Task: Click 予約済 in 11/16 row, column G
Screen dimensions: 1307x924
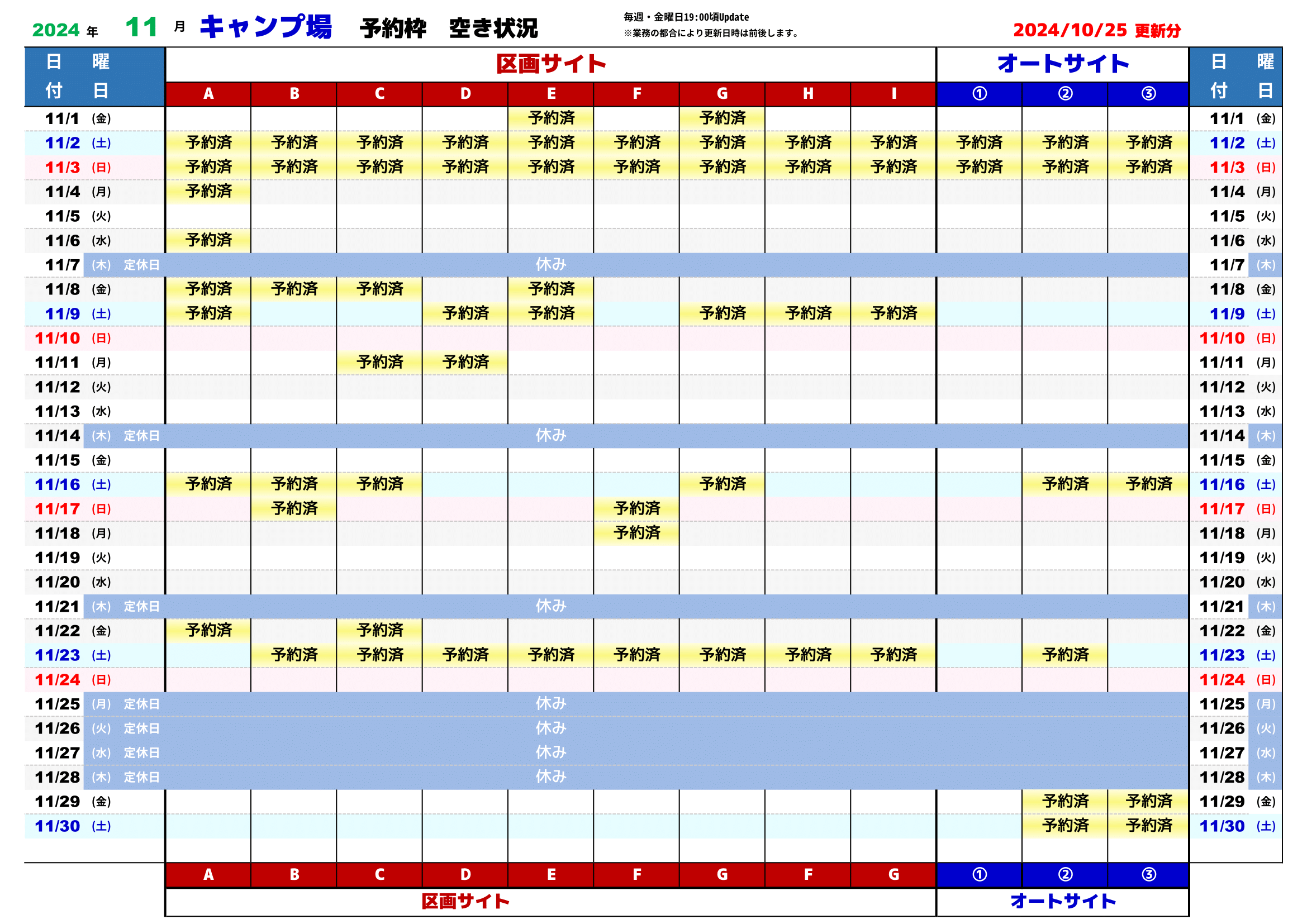Action: (723, 484)
